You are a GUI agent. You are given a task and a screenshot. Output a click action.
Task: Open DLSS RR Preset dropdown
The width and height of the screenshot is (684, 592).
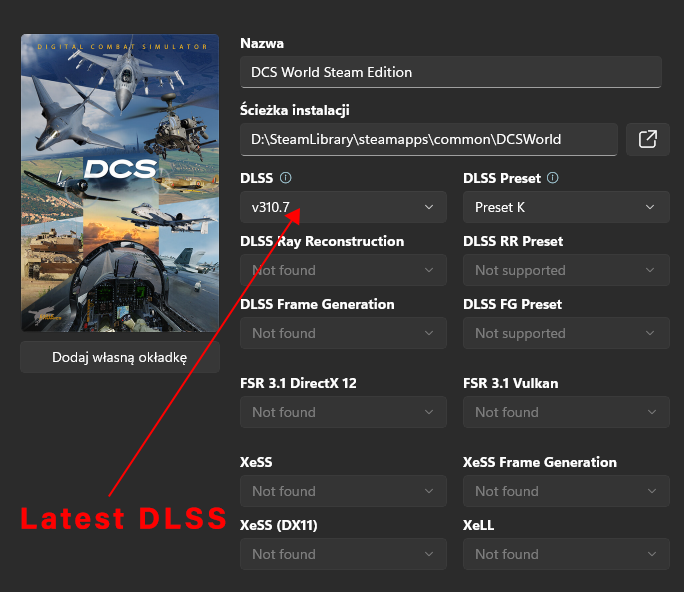click(x=566, y=270)
